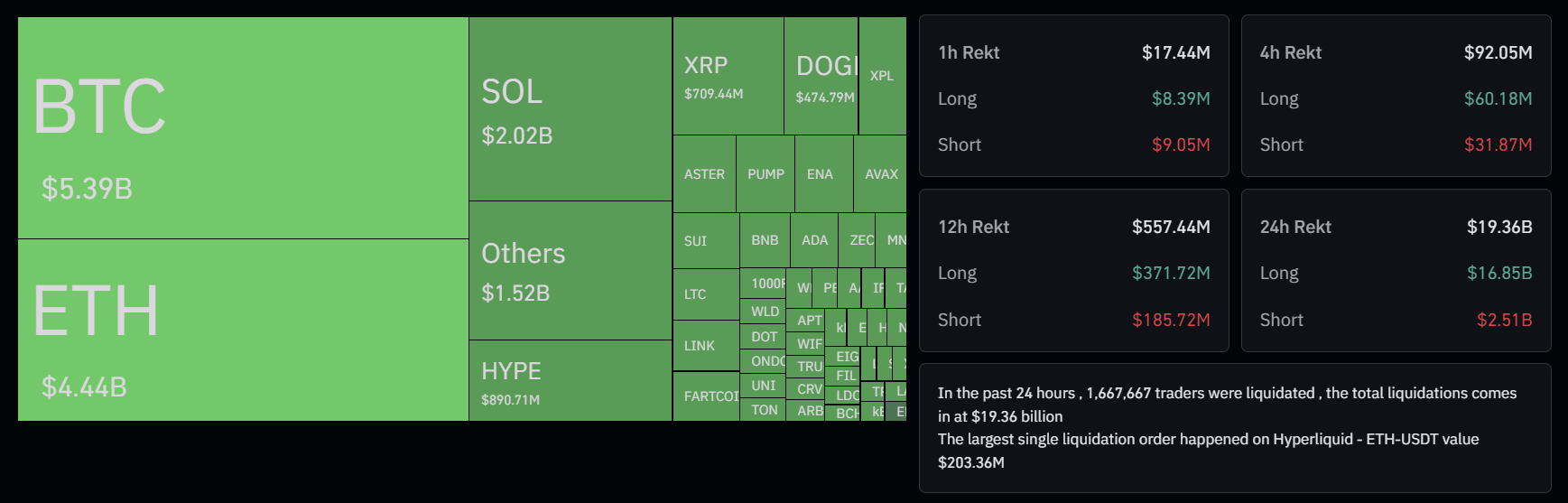Image resolution: width=1568 pixels, height=503 pixels.
Task: Select the 4h Rekt summary card
Action: 1396,96
